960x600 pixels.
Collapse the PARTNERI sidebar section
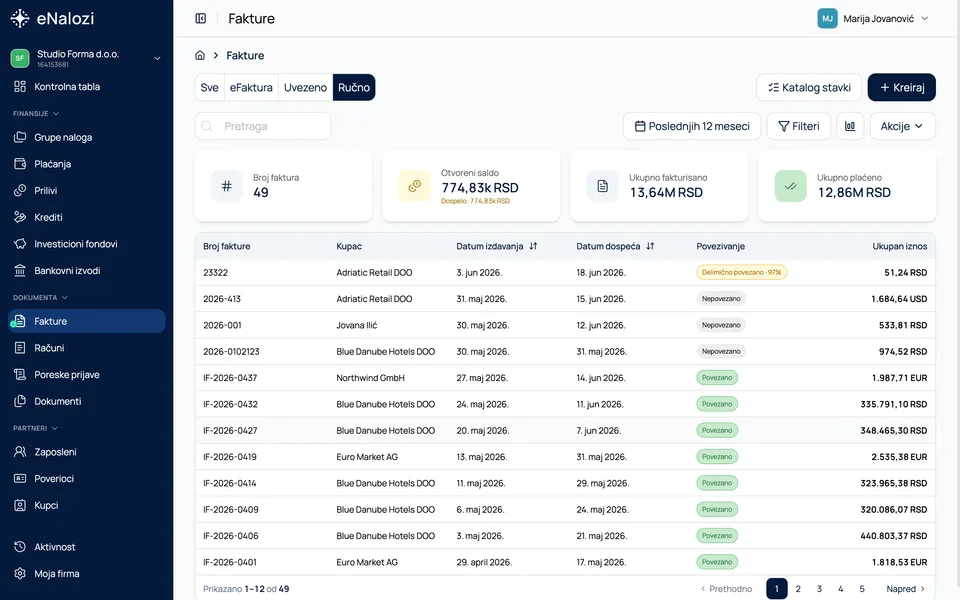click(36, 428)
